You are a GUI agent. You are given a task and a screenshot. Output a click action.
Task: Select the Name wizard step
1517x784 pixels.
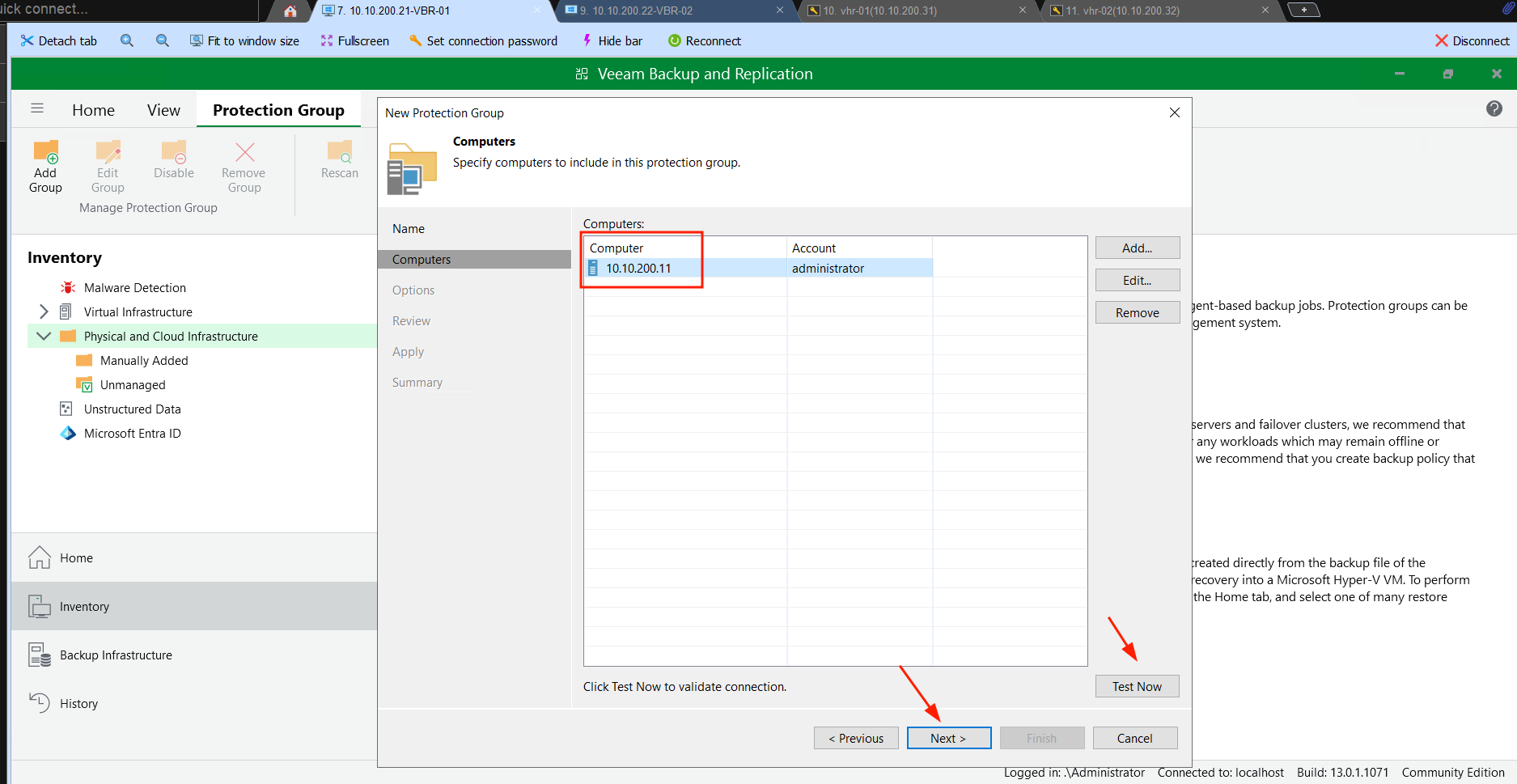409,229
